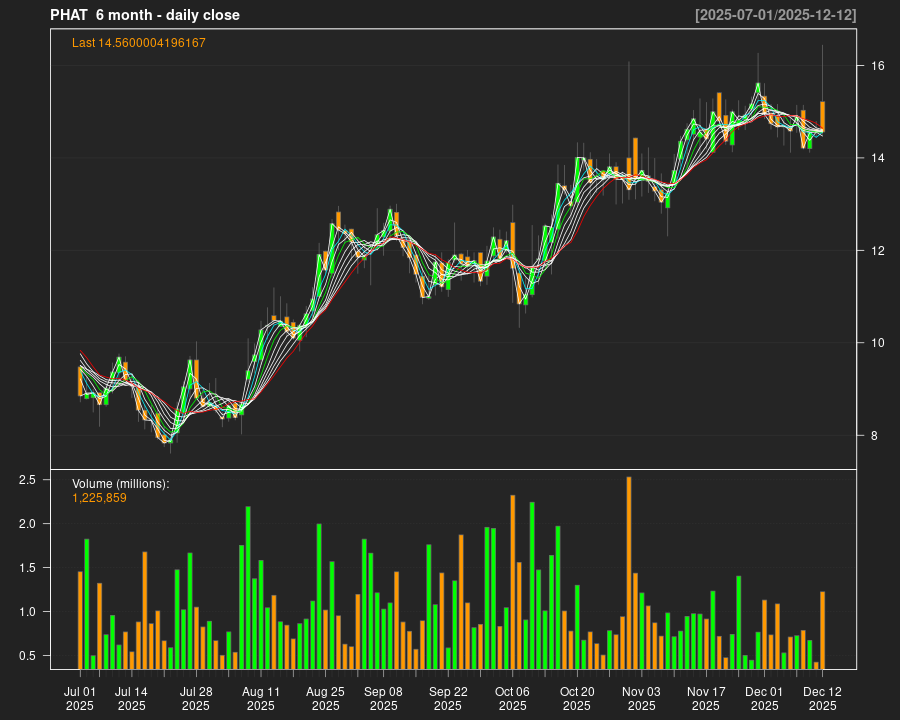This screenshot has width=900, height=720.
Task: Select the Jul 01 2025 date label
Action: click(80, 698)
